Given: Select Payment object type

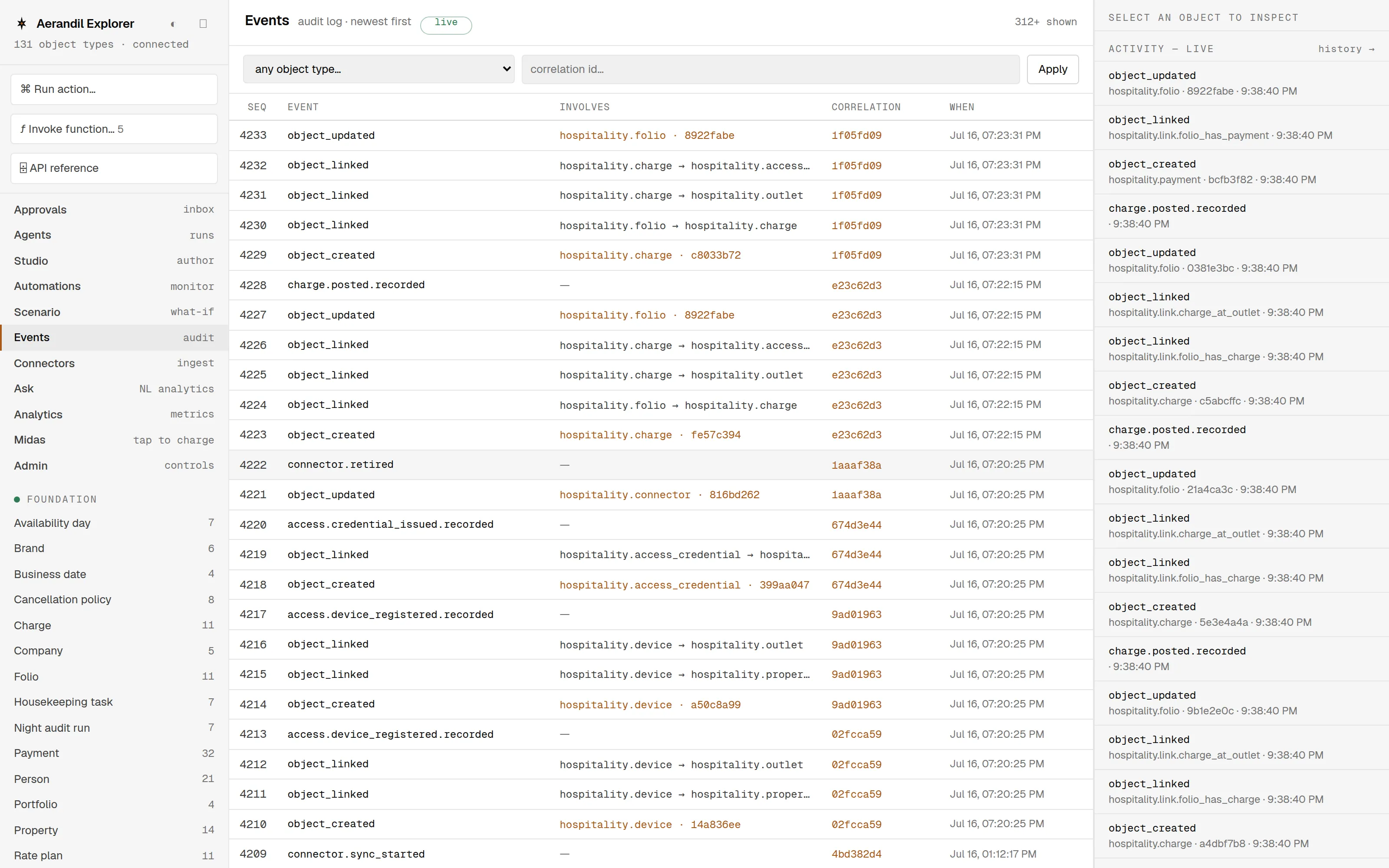Looking at the screenshot, I should (114, 753).
